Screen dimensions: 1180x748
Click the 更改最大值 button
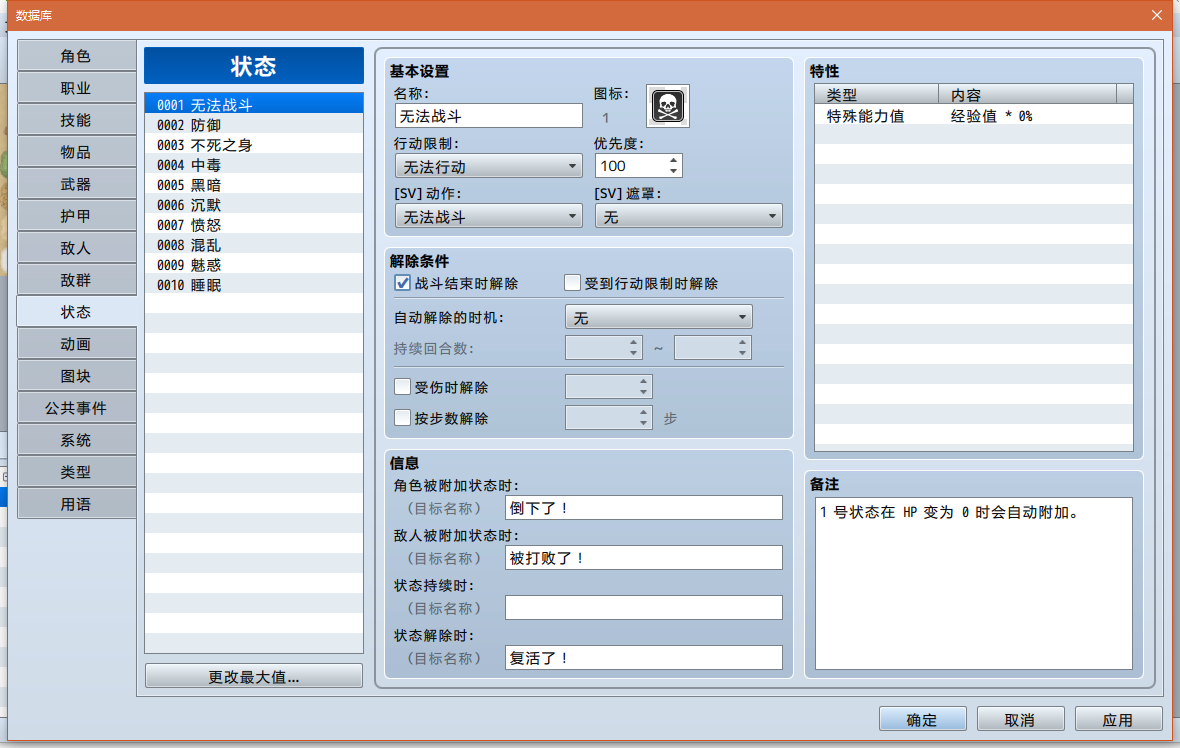(x=254, y=677)
